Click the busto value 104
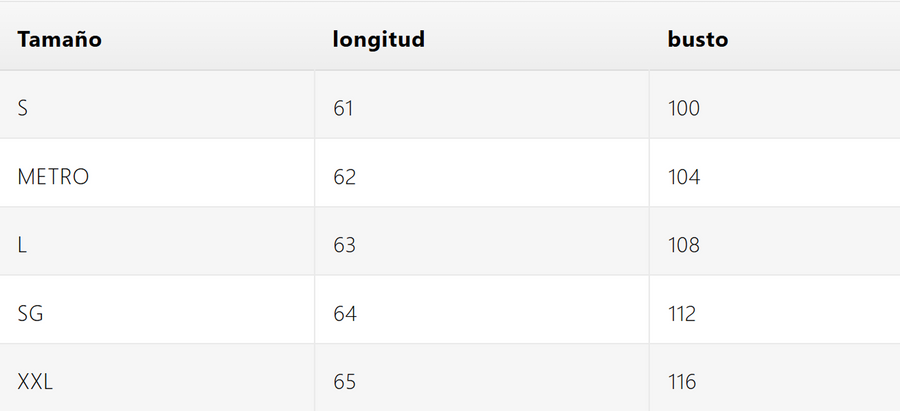Viewport: 900px width, 411px height. pyautogui.click(x=684, y=177)
